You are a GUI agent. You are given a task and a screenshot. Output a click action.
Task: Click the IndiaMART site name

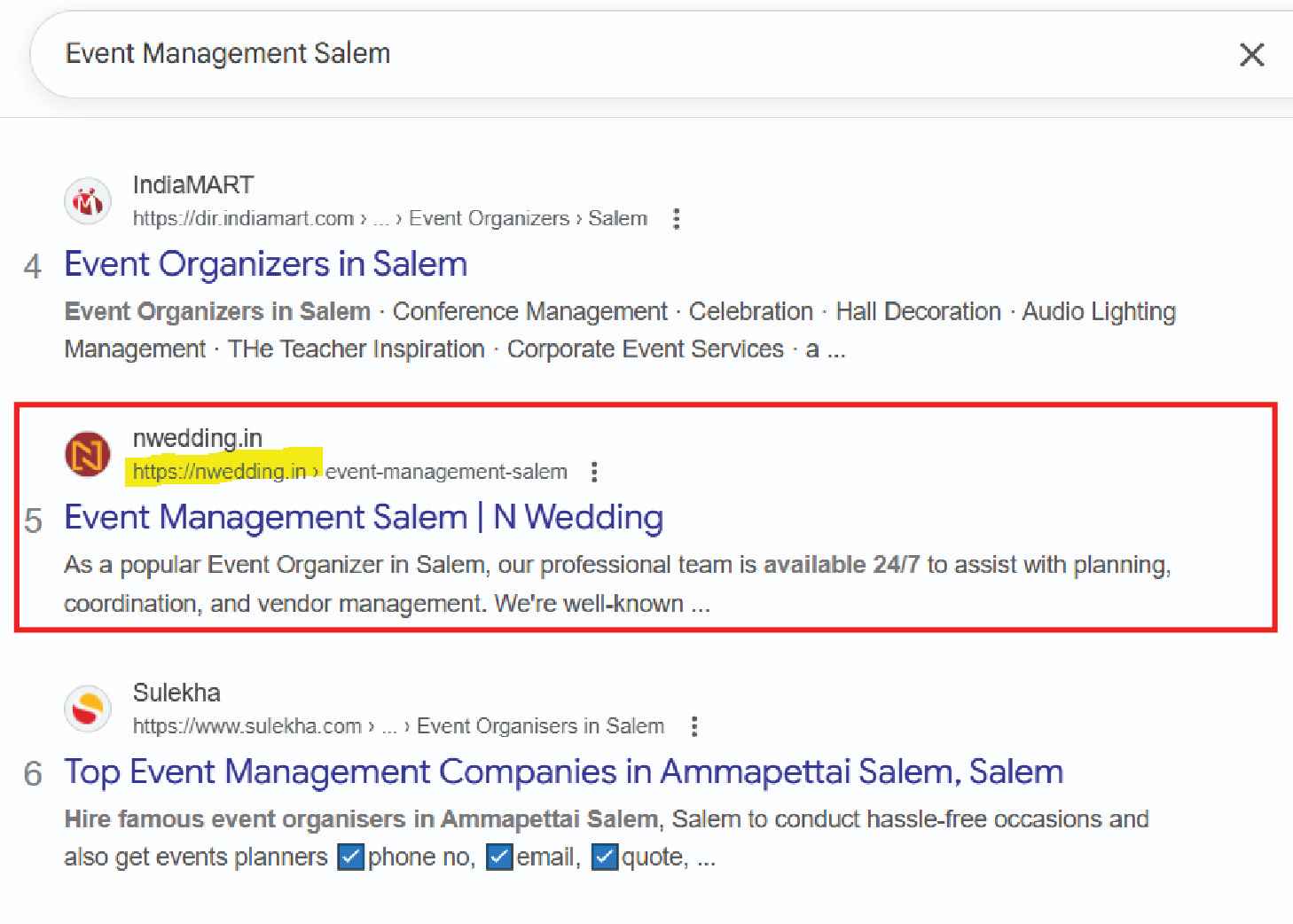pyautogui.click(x=192, y=184)
